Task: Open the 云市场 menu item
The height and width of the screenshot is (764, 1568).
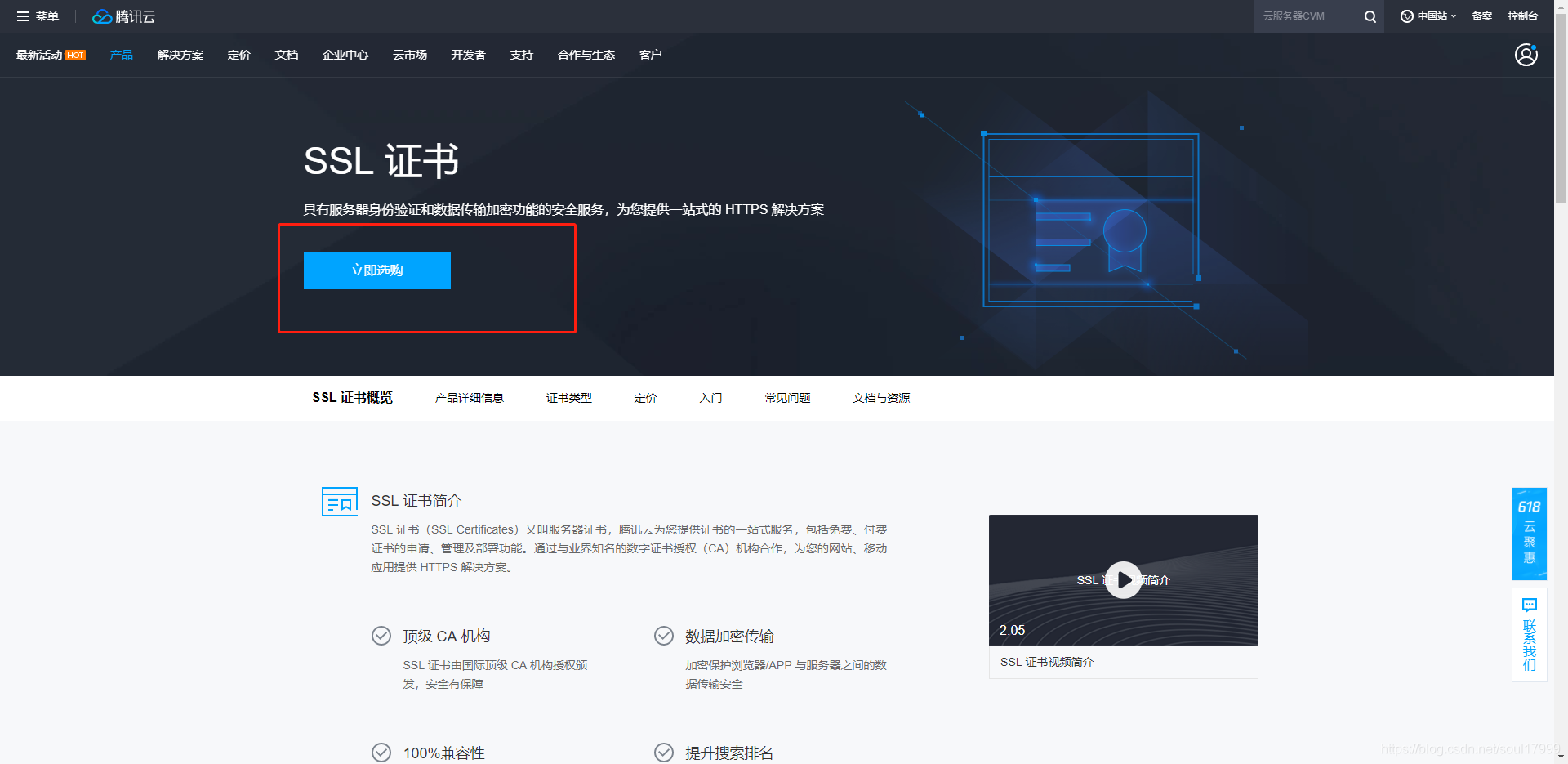Action: point(410,55)
